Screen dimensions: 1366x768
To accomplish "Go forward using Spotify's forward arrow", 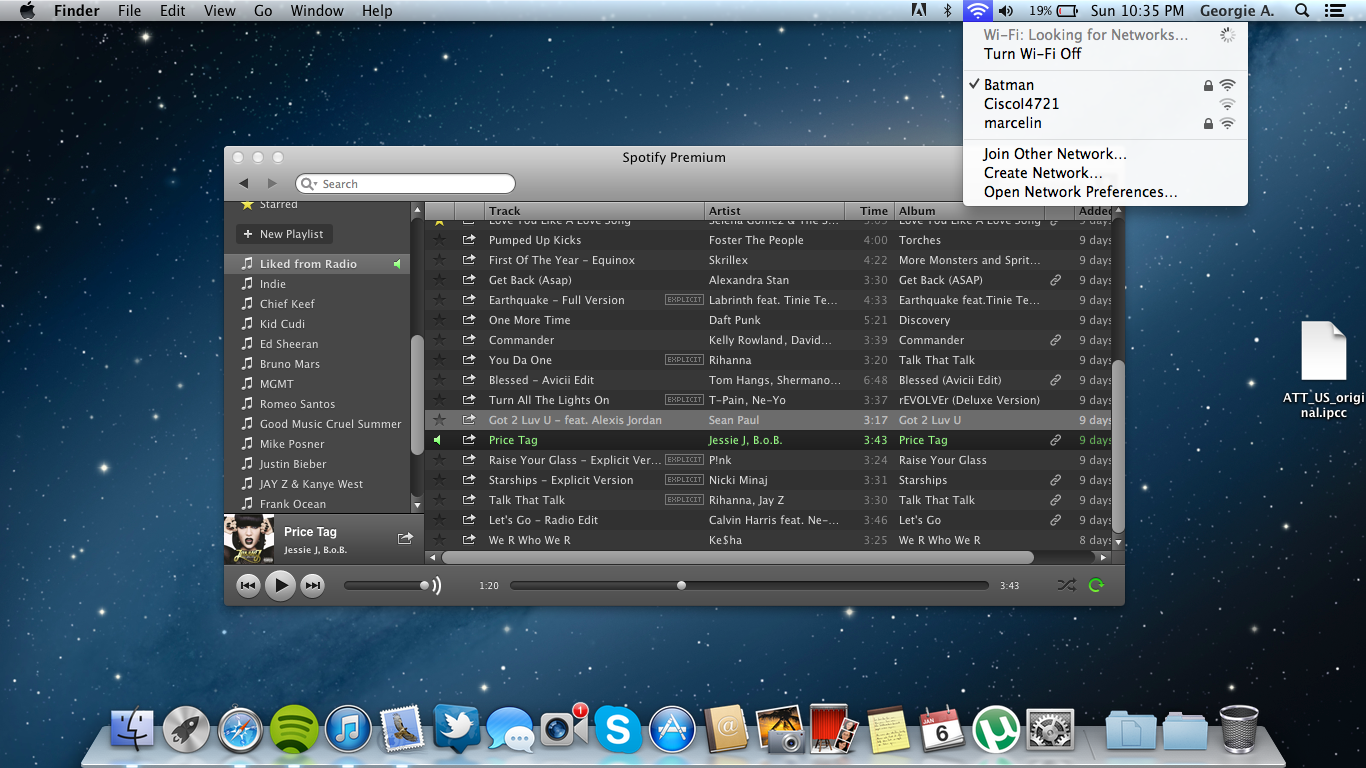I will [x=272, y=184].
